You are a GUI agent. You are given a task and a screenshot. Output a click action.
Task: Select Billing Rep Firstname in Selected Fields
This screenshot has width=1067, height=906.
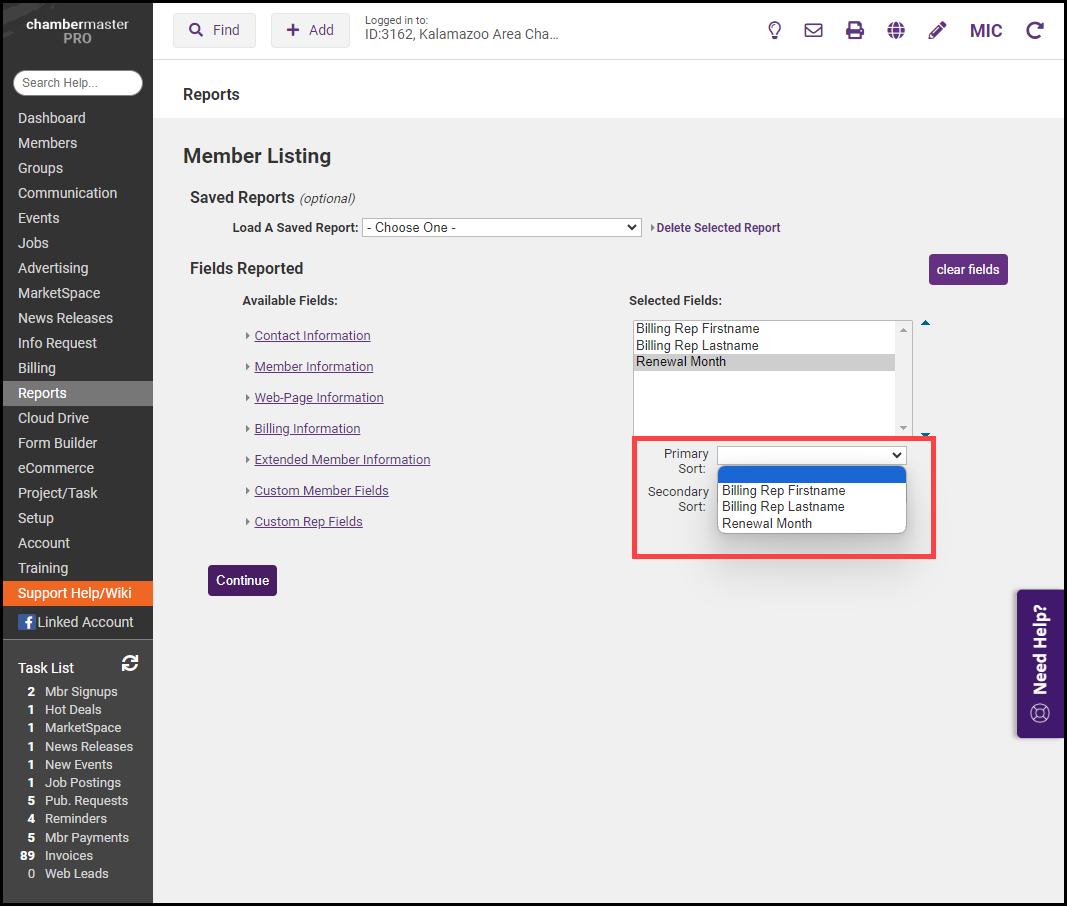pyautogui.click(x=697, y=329)
